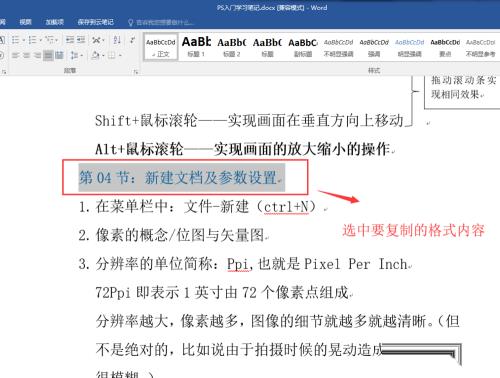Decrease the paragraph indent
500x378 pixels.
pyautogui.click(x=70, y=40)
